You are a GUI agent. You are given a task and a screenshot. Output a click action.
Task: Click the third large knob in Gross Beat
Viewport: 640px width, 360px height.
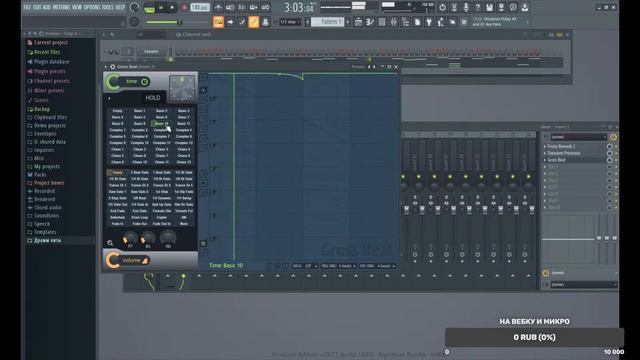tap(168, 237)
